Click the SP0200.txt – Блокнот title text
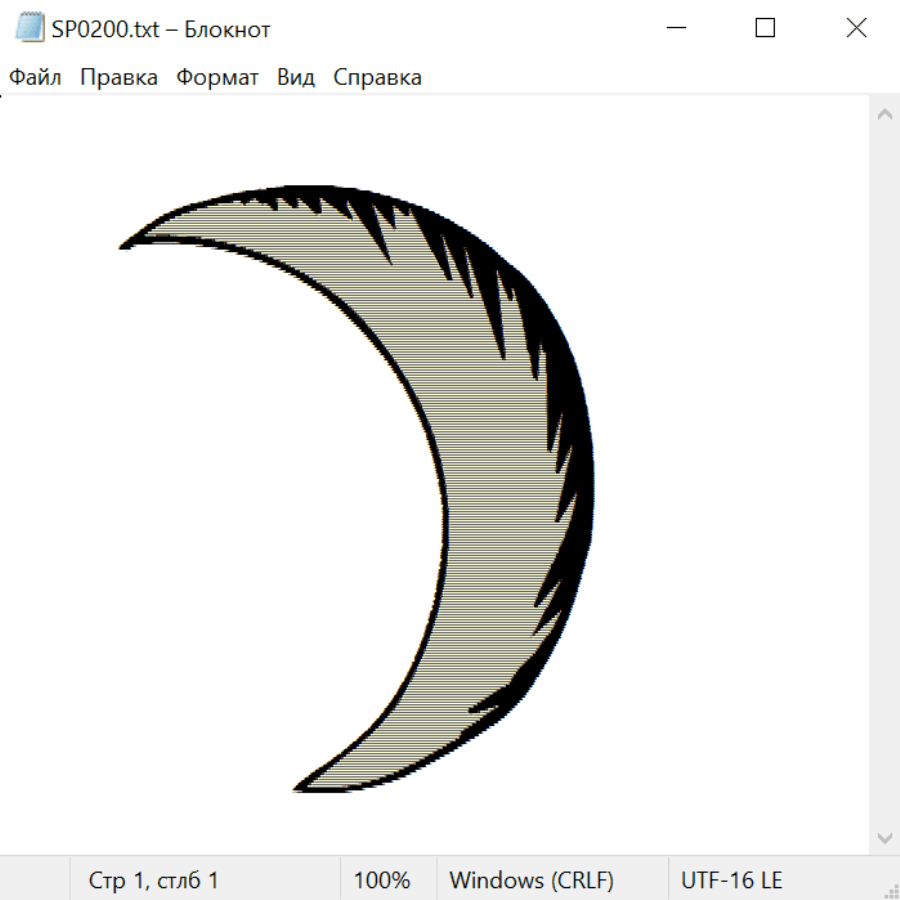This screenshot has width=900, height=900. click(161, 29)
